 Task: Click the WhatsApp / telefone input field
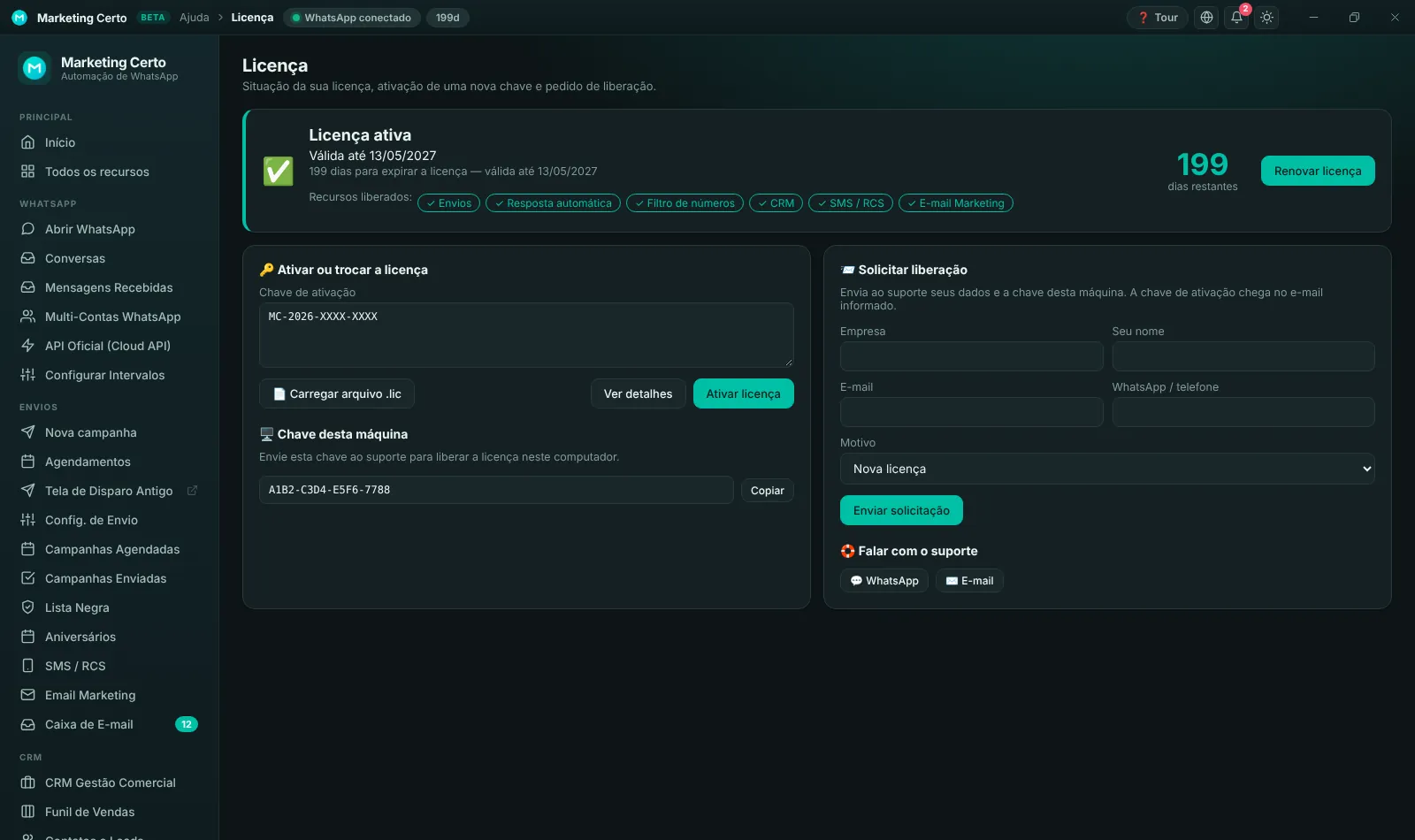[1243, 412]
